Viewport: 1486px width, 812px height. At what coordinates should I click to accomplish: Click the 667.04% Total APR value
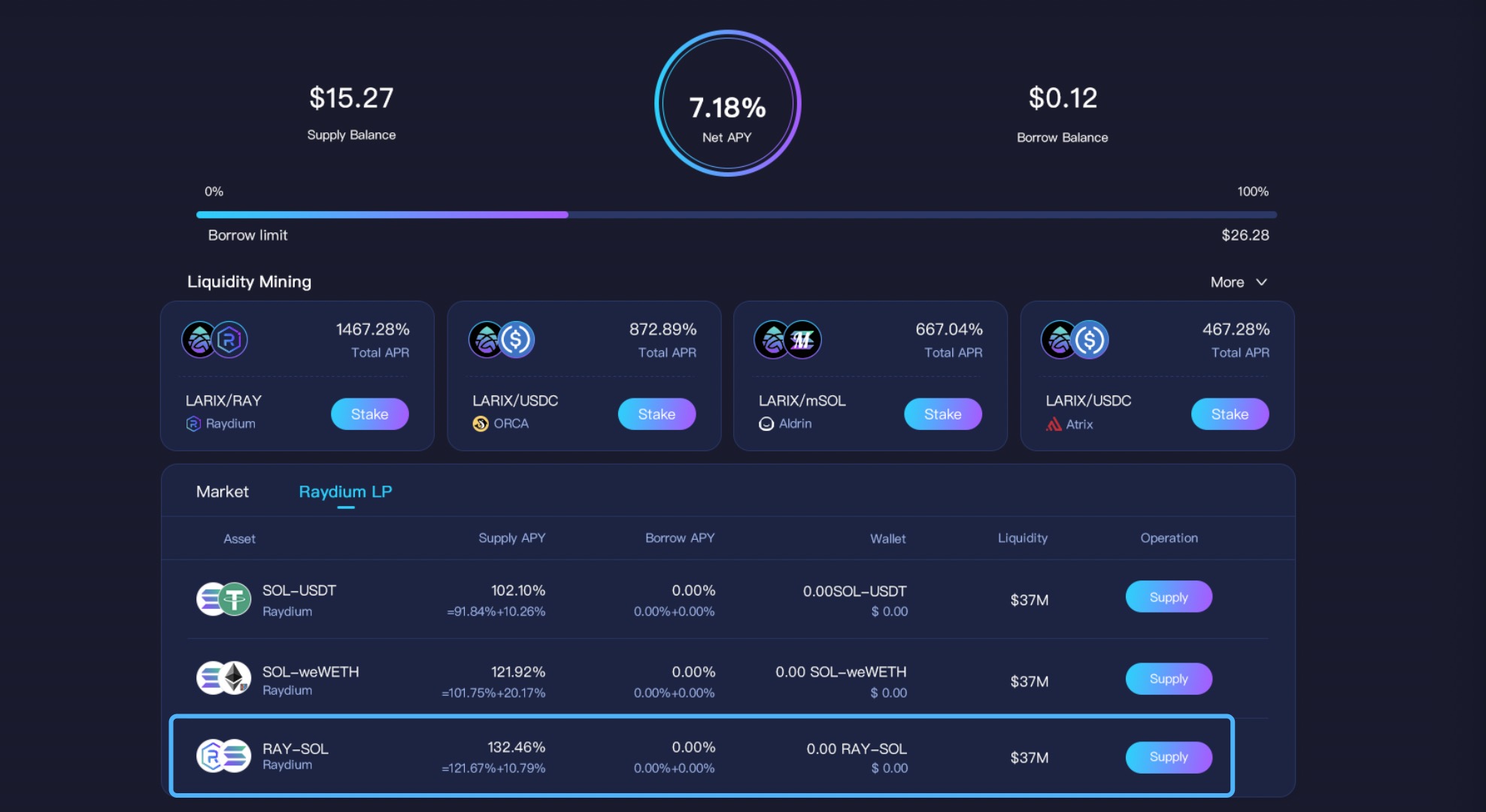[949, 329]
